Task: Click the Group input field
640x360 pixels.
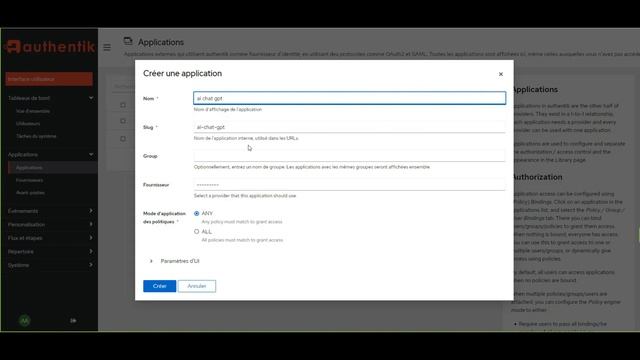Action: coord(349,156)
